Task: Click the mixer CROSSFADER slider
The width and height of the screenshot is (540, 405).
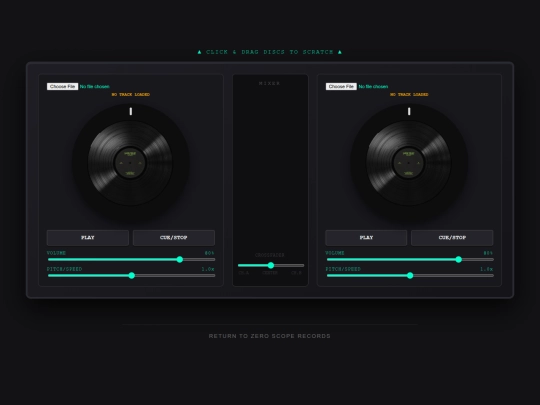Action: tap(271, 265)
